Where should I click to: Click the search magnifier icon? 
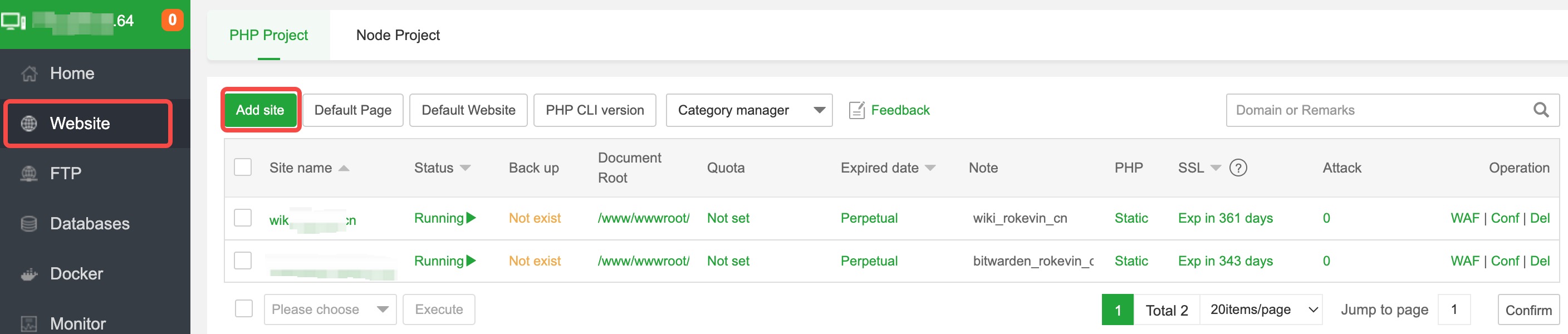click(1541, 110)
